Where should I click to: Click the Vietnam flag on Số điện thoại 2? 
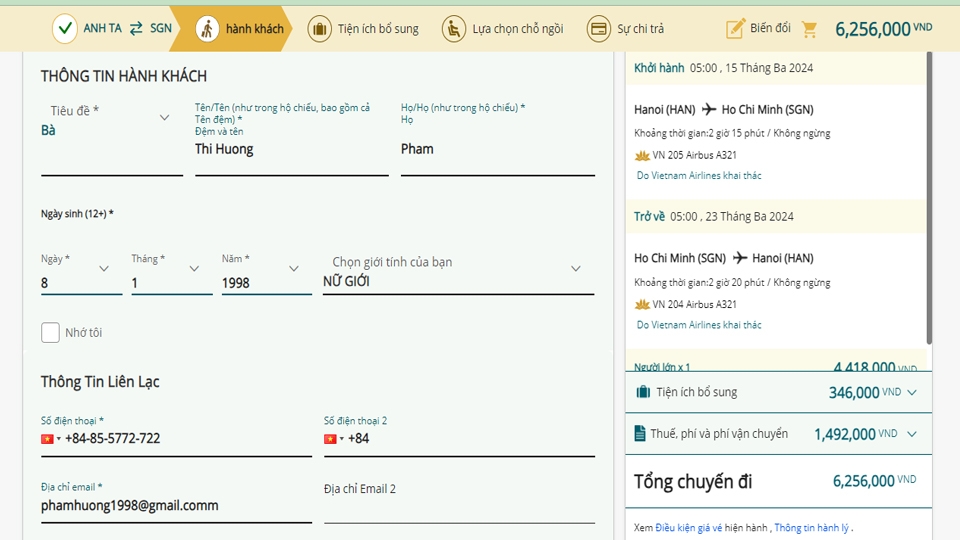[x=330, y=439]
